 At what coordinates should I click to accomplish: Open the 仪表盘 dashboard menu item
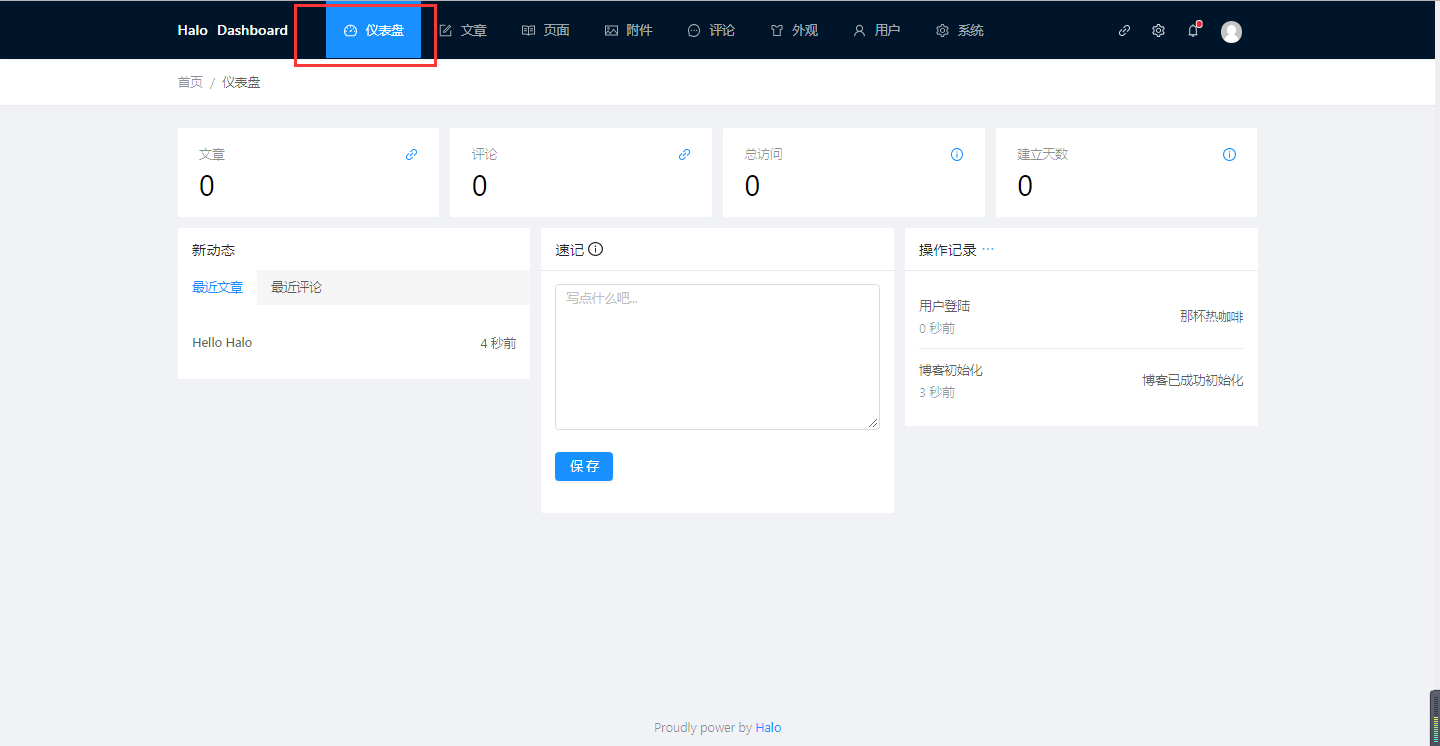pyautogui.click(x=373, y=30)
